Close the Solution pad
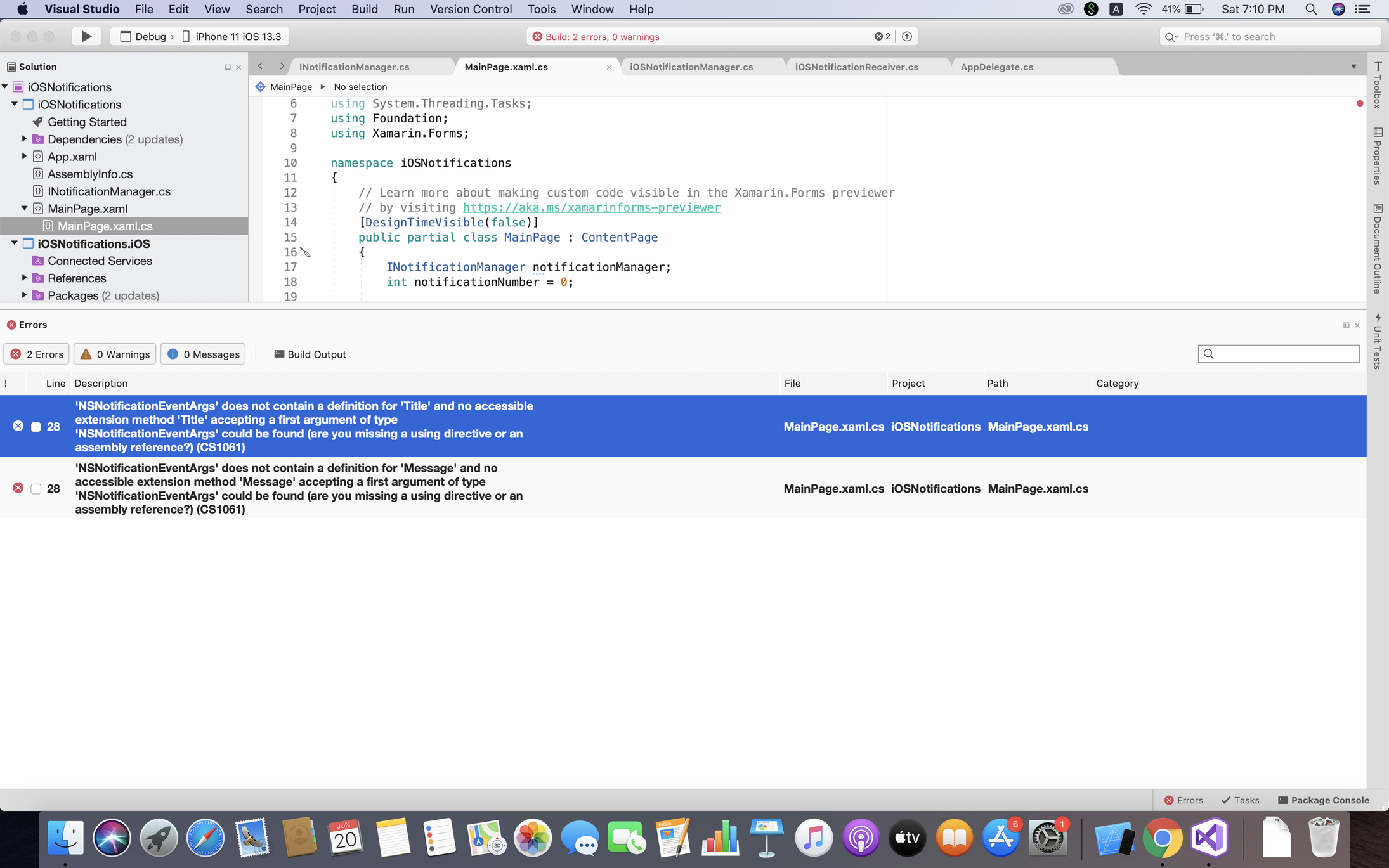Image resolution: width=1389 pixels, height=868 pixels. tap(238, 67)
